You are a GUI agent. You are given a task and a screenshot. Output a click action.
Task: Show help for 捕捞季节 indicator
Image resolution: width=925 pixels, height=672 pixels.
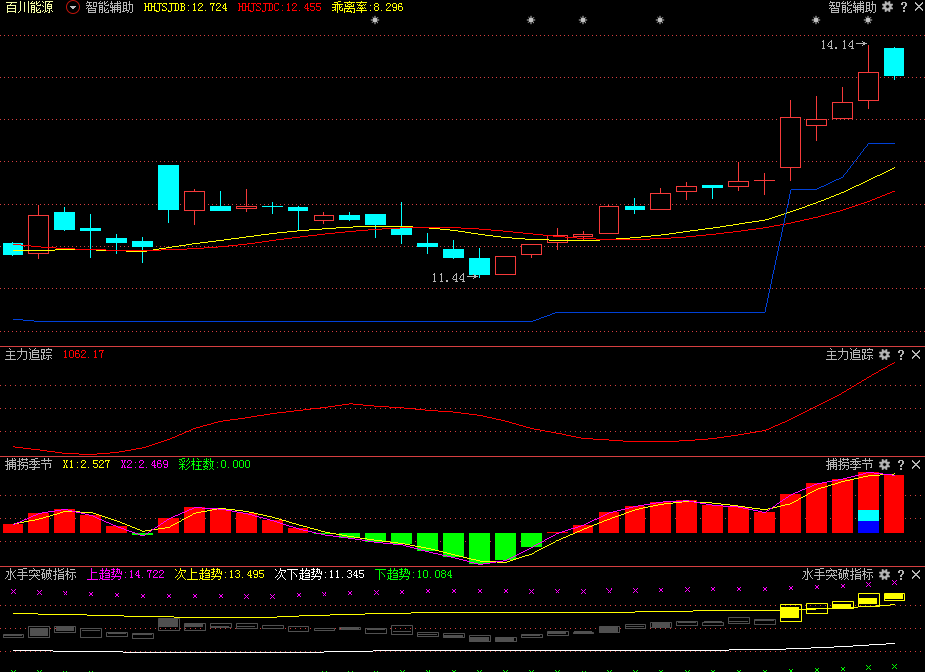[x=901, y=465]
